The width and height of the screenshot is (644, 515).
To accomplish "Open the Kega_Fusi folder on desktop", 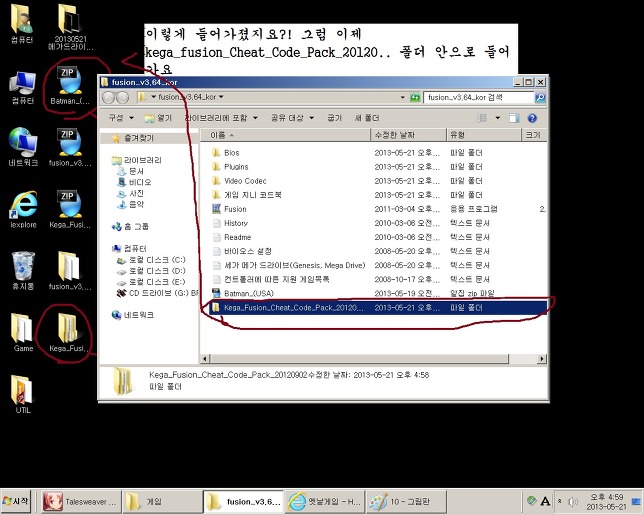I will (x=68, y=332).
